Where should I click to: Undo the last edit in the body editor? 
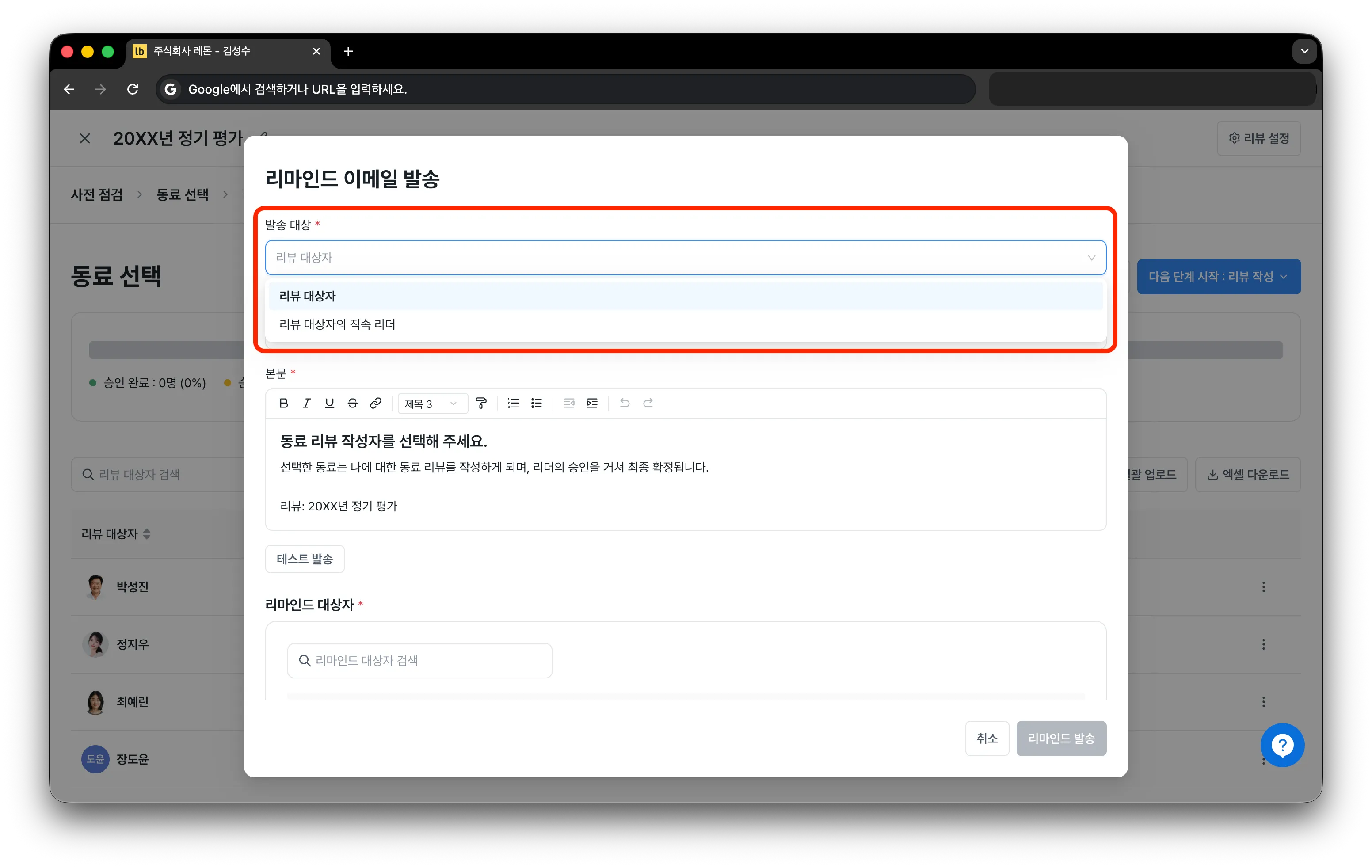625,403
